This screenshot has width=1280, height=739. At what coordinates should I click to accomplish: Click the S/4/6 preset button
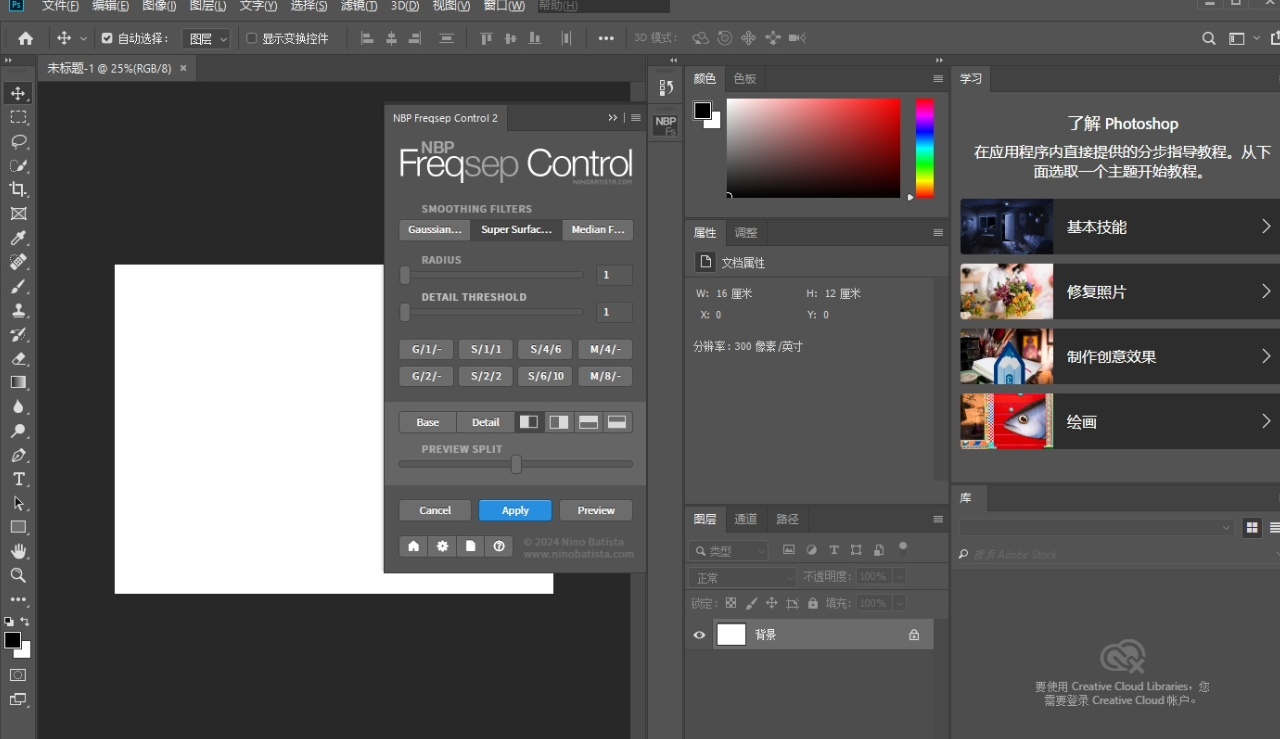coord(546,349)
